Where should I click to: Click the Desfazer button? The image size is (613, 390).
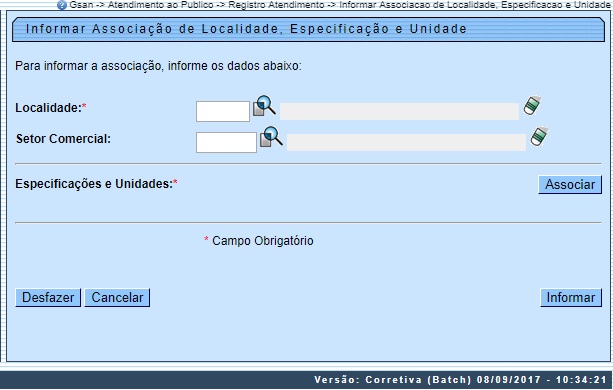click(x=48, y=298)
